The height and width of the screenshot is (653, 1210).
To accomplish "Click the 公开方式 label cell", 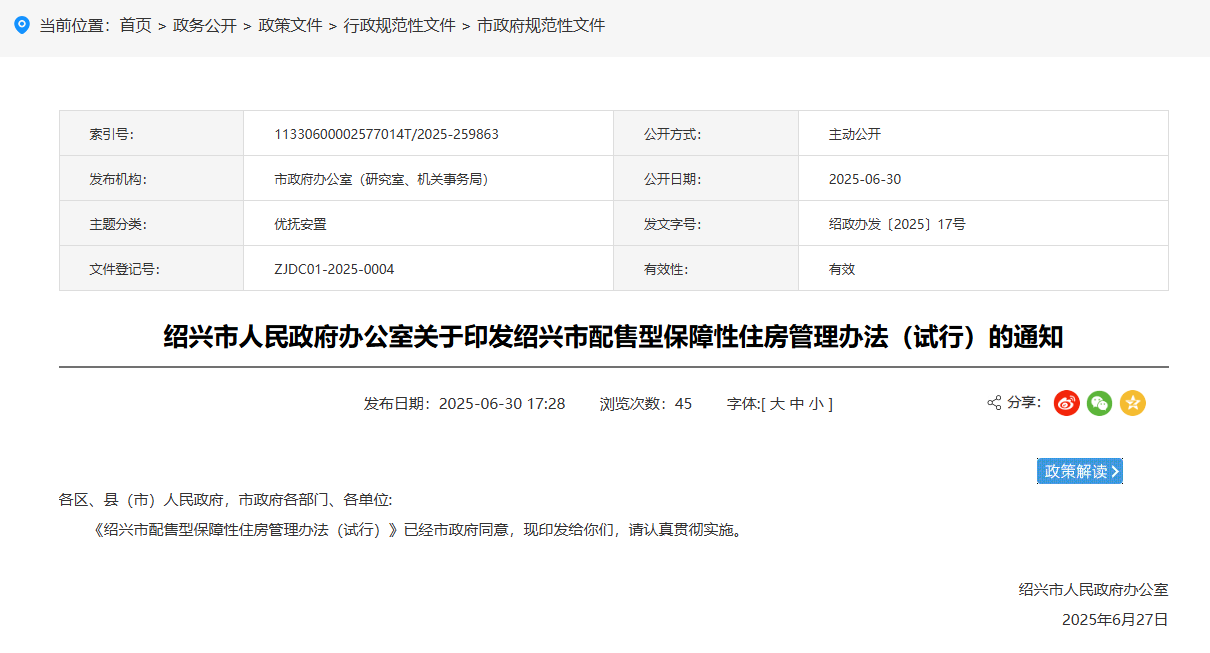I will pyautogui.click(x=706, y=134).
